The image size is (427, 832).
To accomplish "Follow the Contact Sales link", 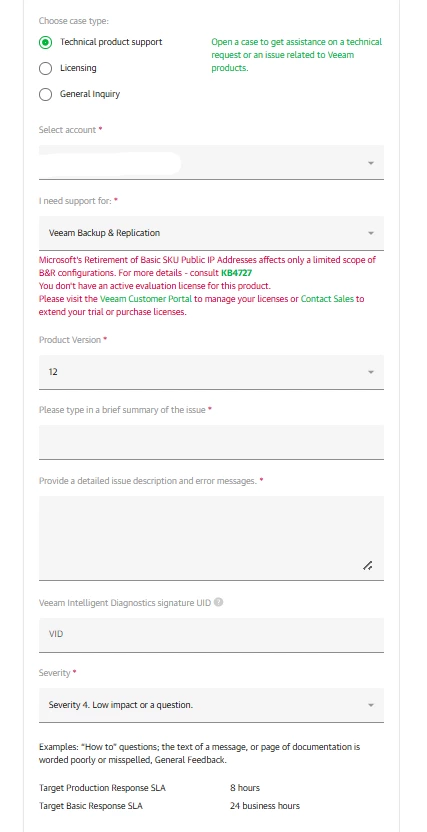I will tap(327, 299).
